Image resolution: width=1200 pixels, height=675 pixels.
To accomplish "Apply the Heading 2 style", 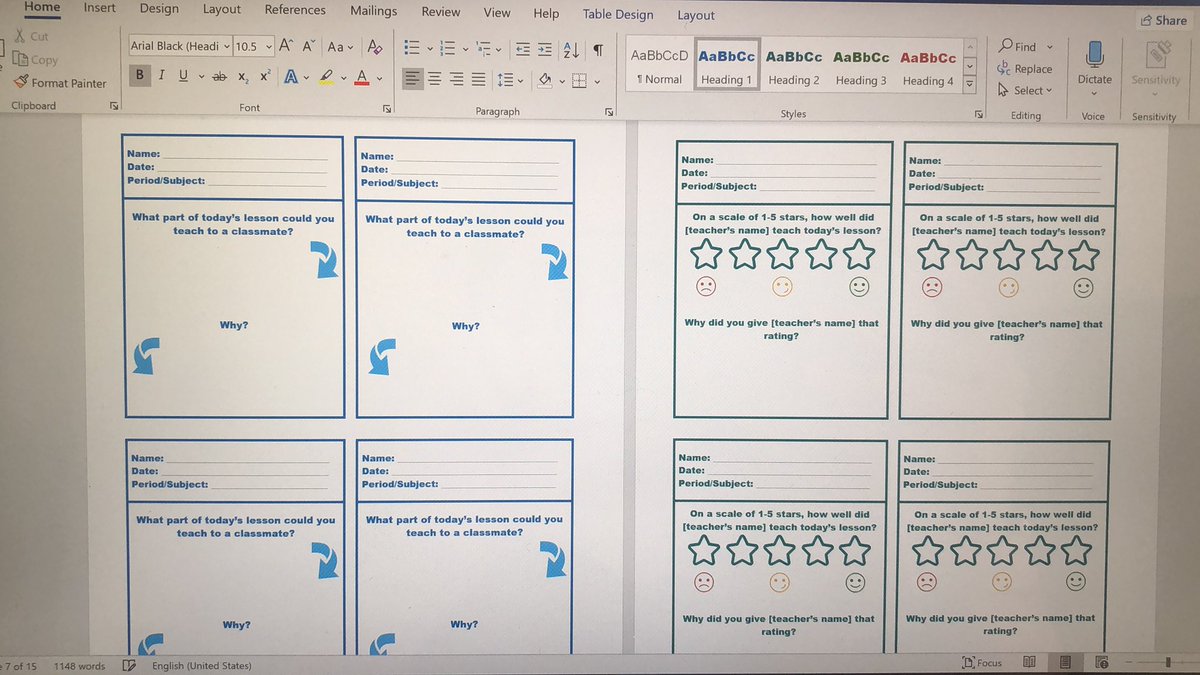I will 794,67.
